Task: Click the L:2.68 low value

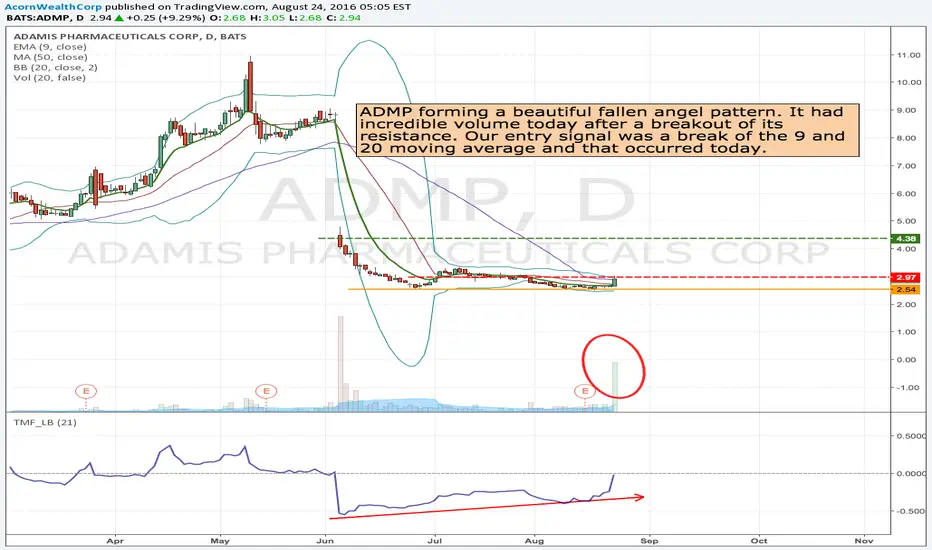Action: [306, 18]
